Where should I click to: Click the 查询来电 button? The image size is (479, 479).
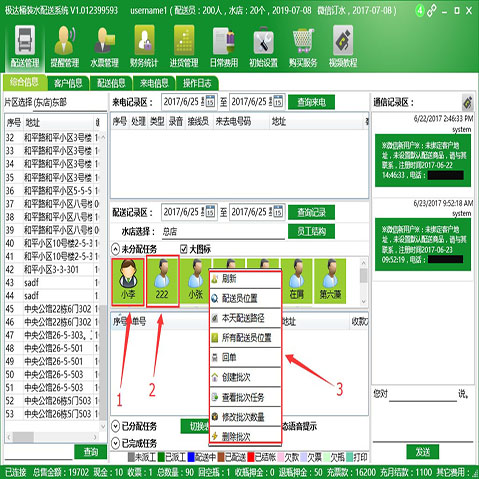[311, 102]
